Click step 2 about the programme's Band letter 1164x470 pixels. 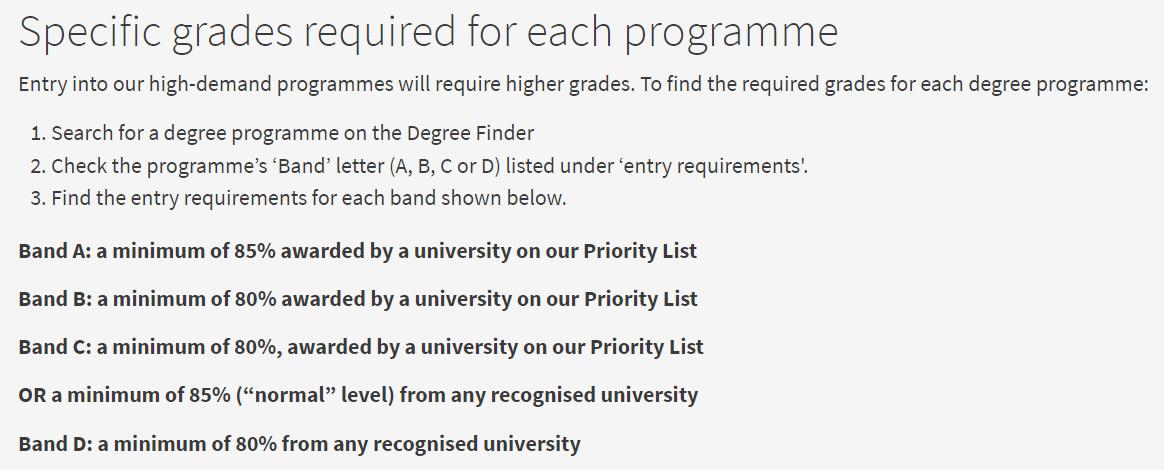coord(419,166)
